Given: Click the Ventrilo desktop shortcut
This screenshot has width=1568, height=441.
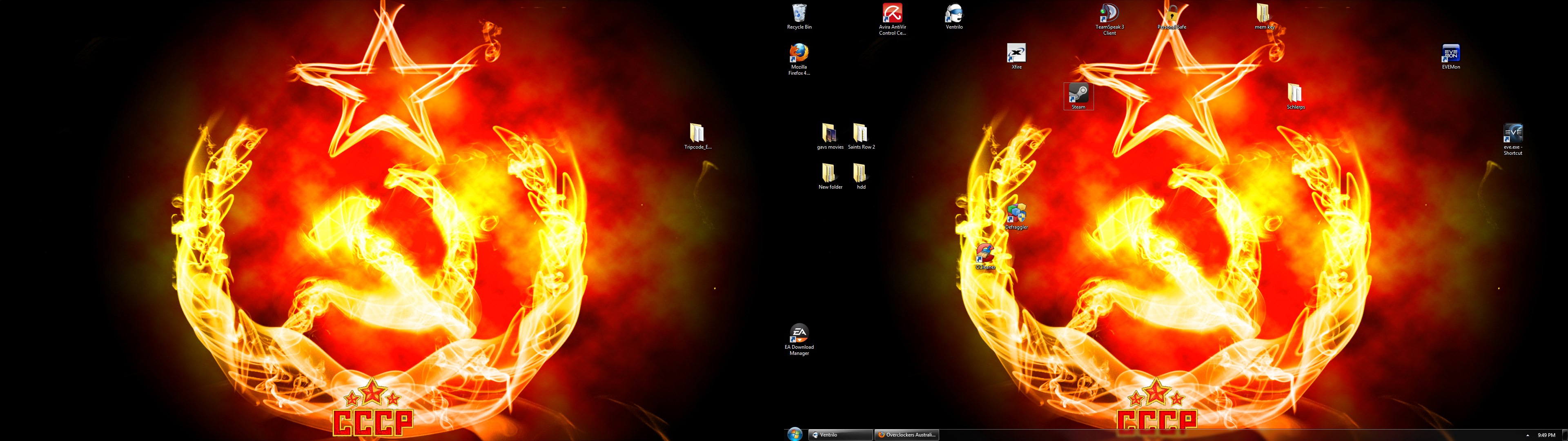Looking at the screenshot, I should [954, 16].
